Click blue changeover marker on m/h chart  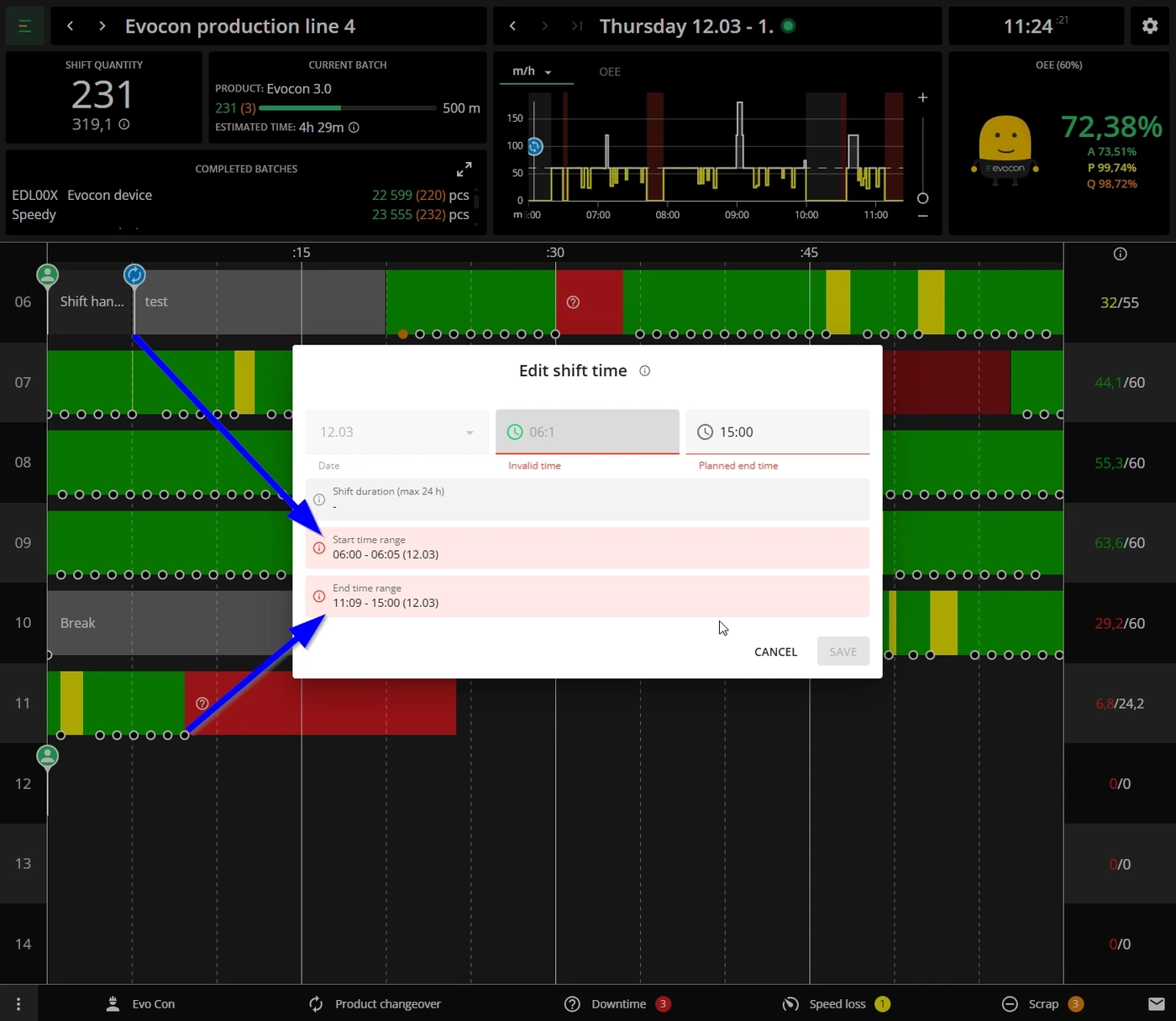534,147
